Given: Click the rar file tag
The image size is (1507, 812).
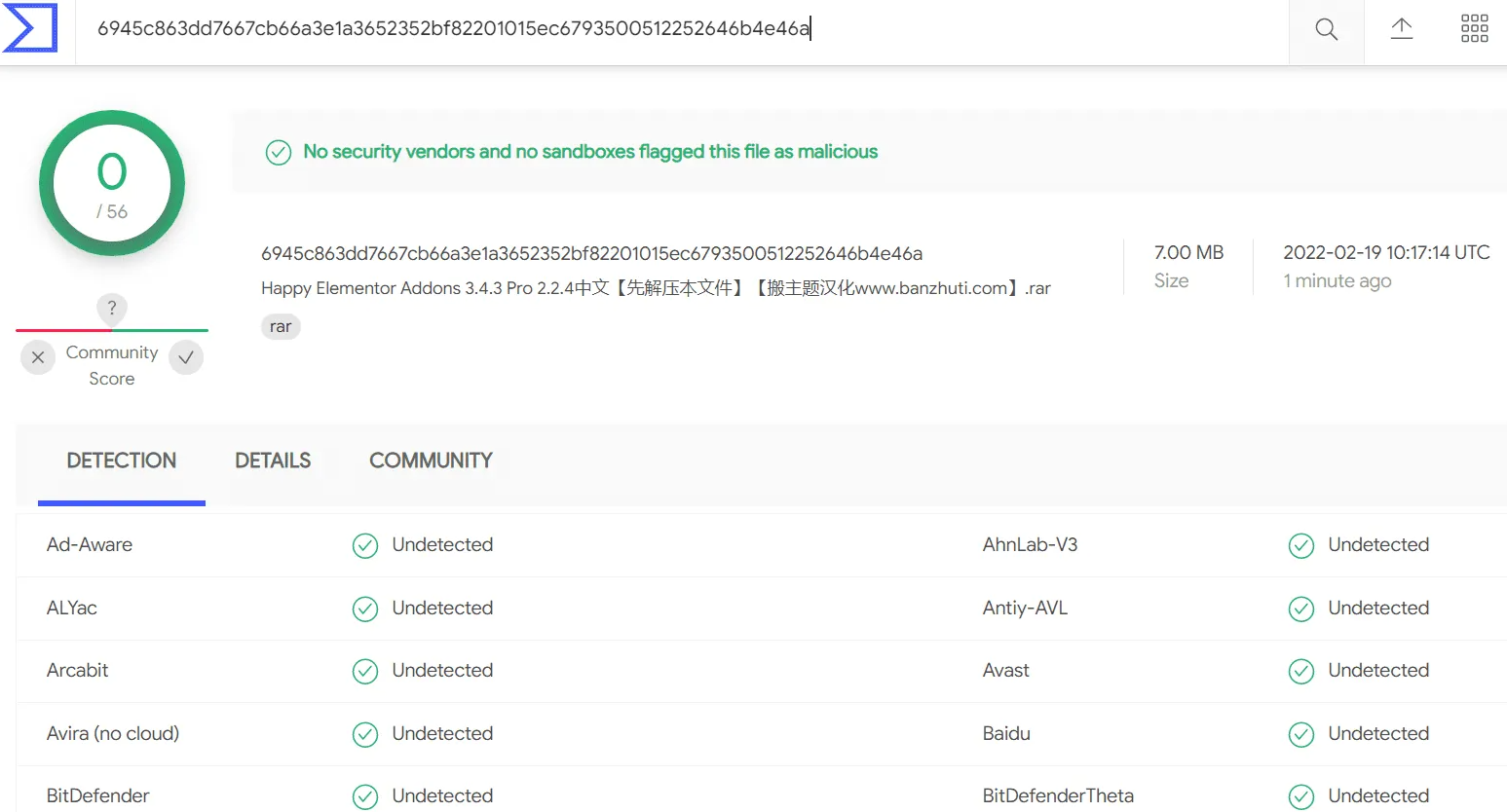Looking at the screenshot, I should [x=281, y=327].
